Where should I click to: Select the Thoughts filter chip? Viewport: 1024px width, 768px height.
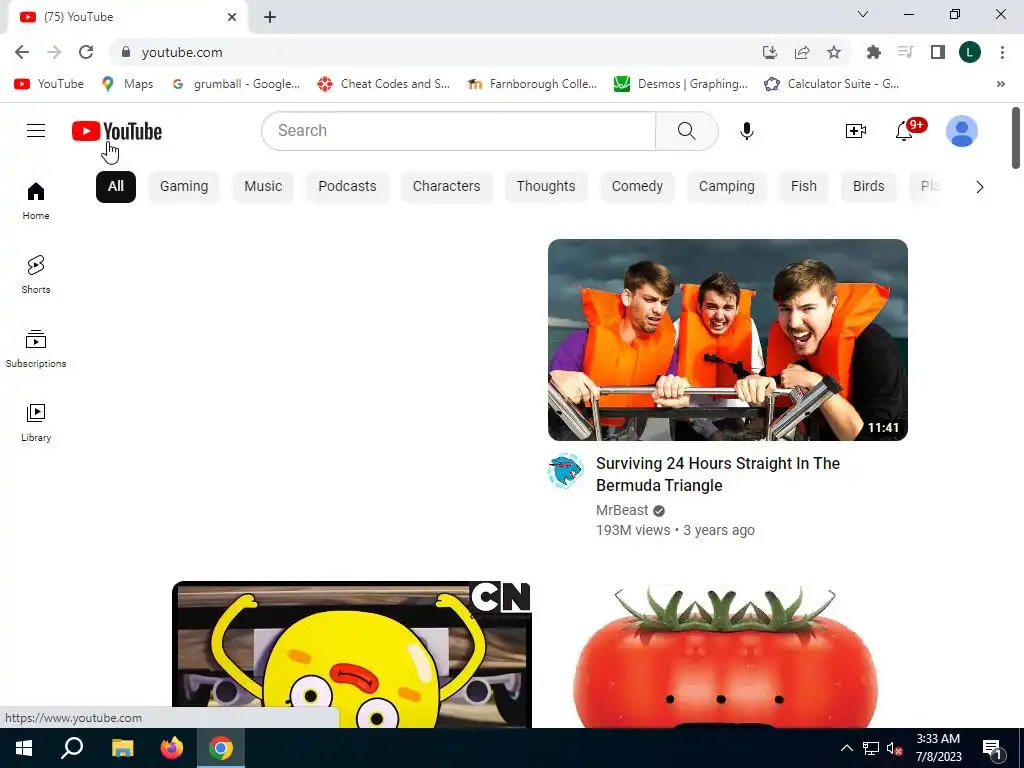(x=546, y=187)
